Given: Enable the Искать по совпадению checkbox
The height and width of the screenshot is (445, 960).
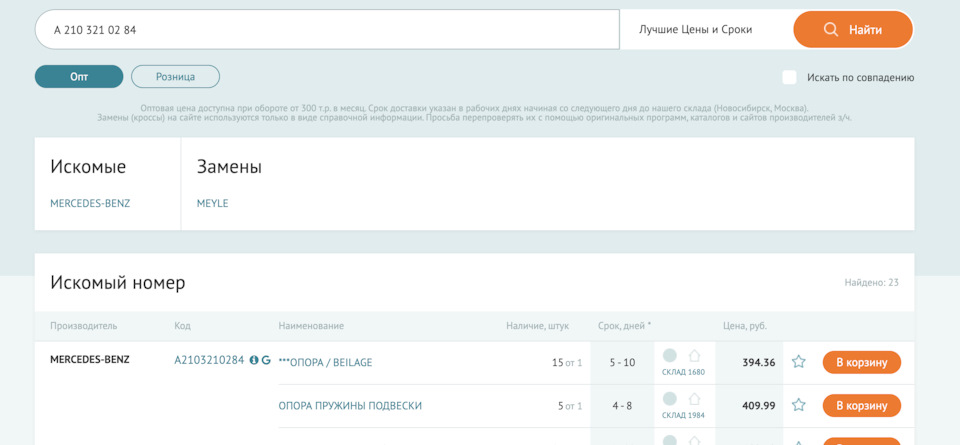Looking at the screenshot, I should pos(790,77).
